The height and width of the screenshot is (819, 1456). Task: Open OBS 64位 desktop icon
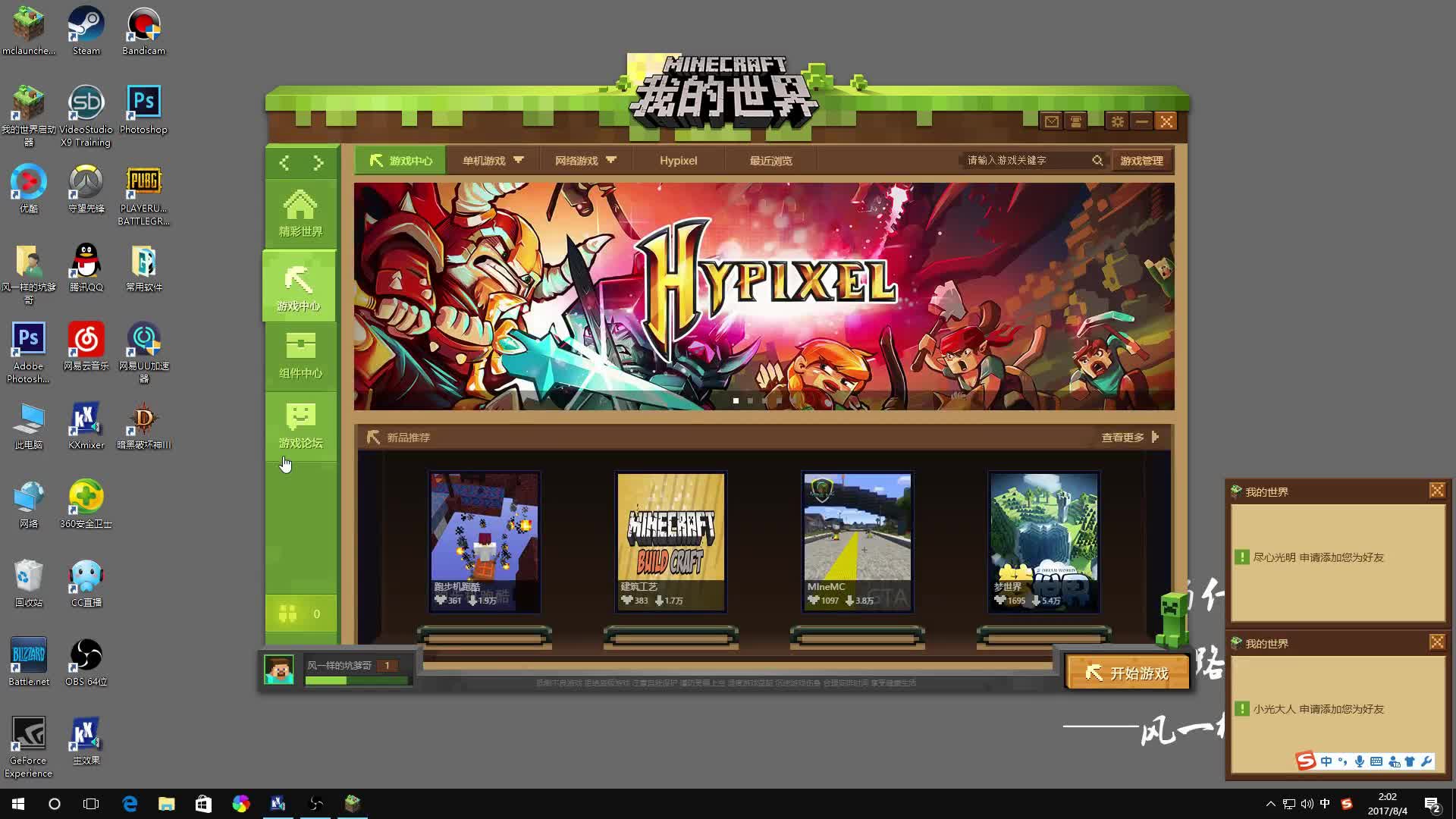(x=86, y=662)
